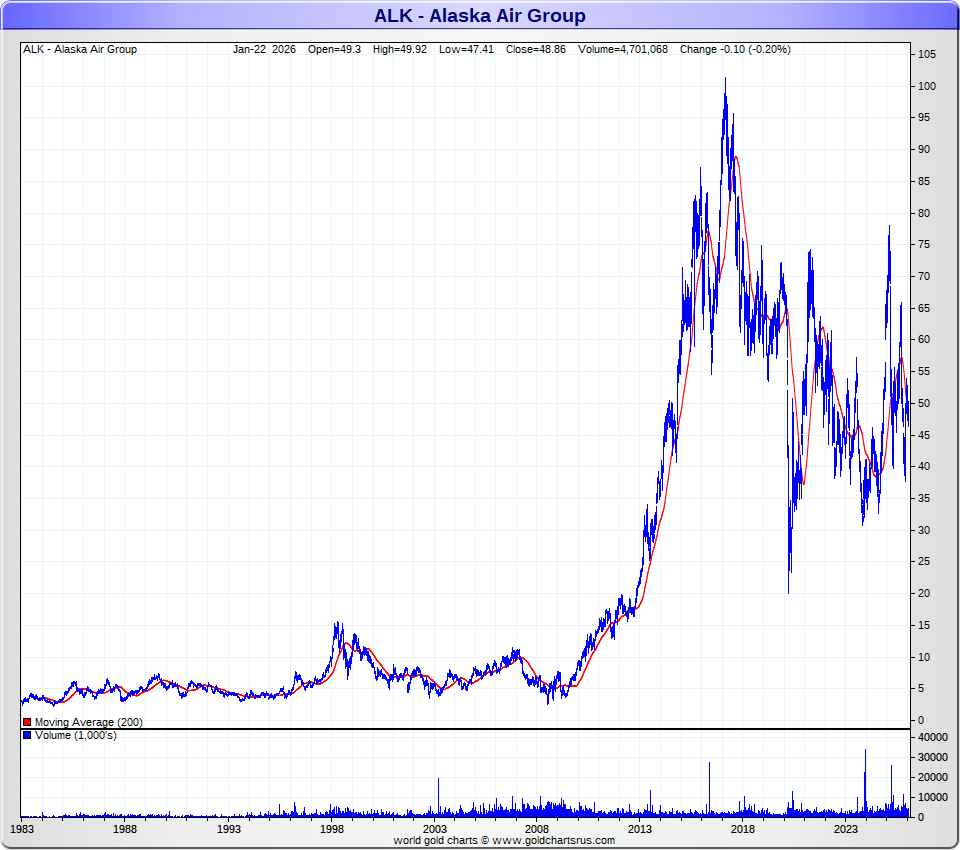The image size is (960, 850).
Task: Click the 70 price axis label
Action: (924, 276)
